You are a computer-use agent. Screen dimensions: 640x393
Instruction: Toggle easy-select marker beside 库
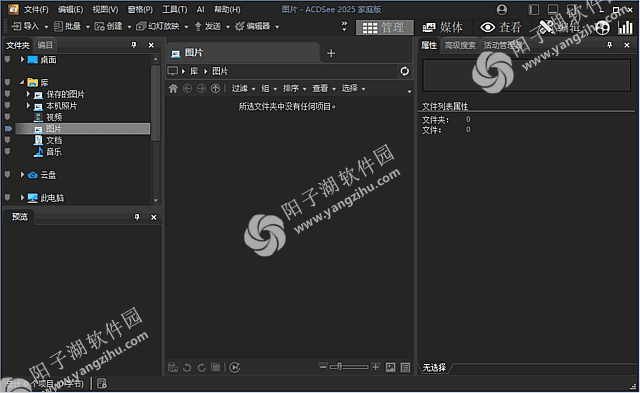[7, 82]
